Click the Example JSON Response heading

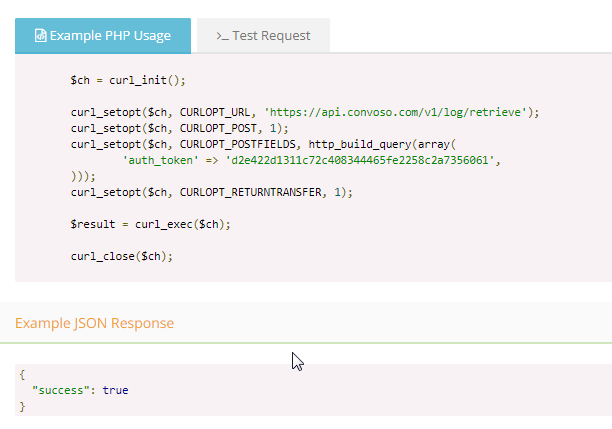(x=94, y=323)
